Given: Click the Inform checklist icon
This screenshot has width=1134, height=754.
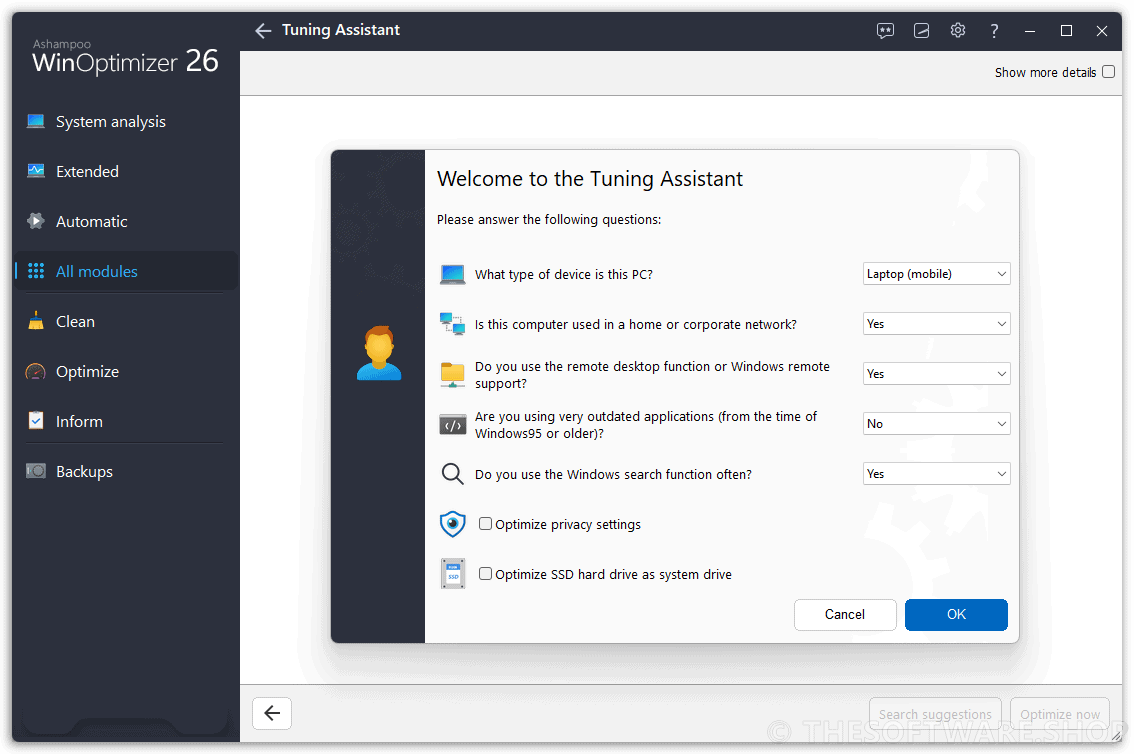Looking at the screenshot, I should (35, 421).
